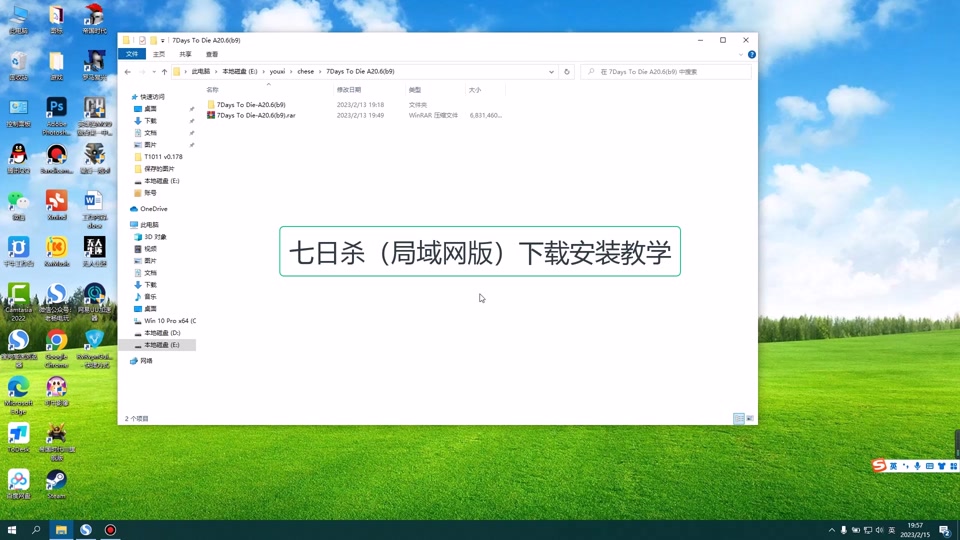Open the WeChat desktop icon

(x=18, y=206)
